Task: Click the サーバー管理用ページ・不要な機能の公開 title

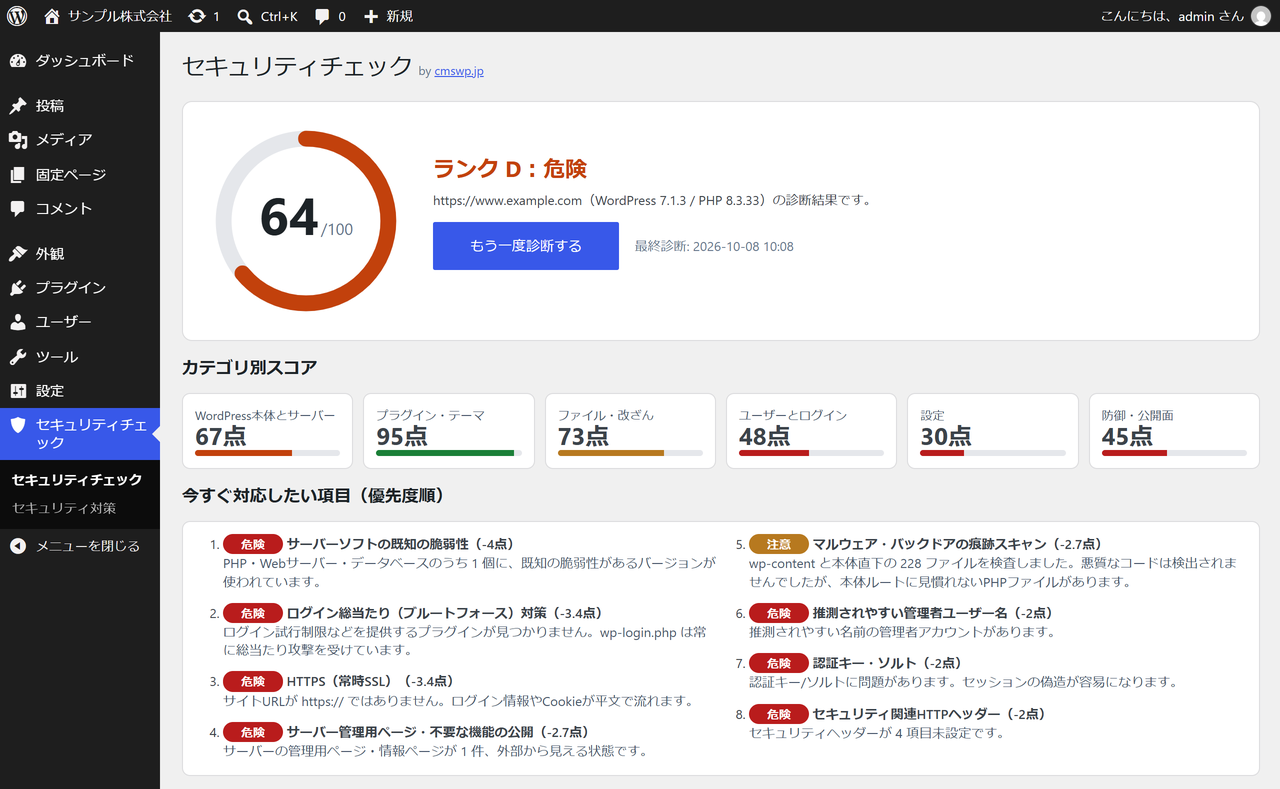Action: [x=438, y=732]
